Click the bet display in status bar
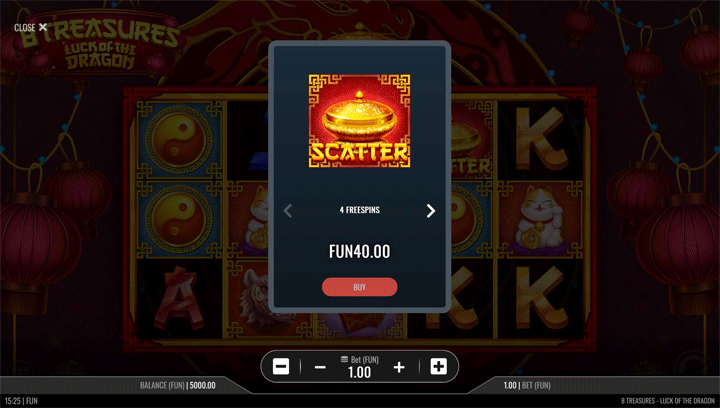Viewport: 720px width, 408px height. [527, 386]
